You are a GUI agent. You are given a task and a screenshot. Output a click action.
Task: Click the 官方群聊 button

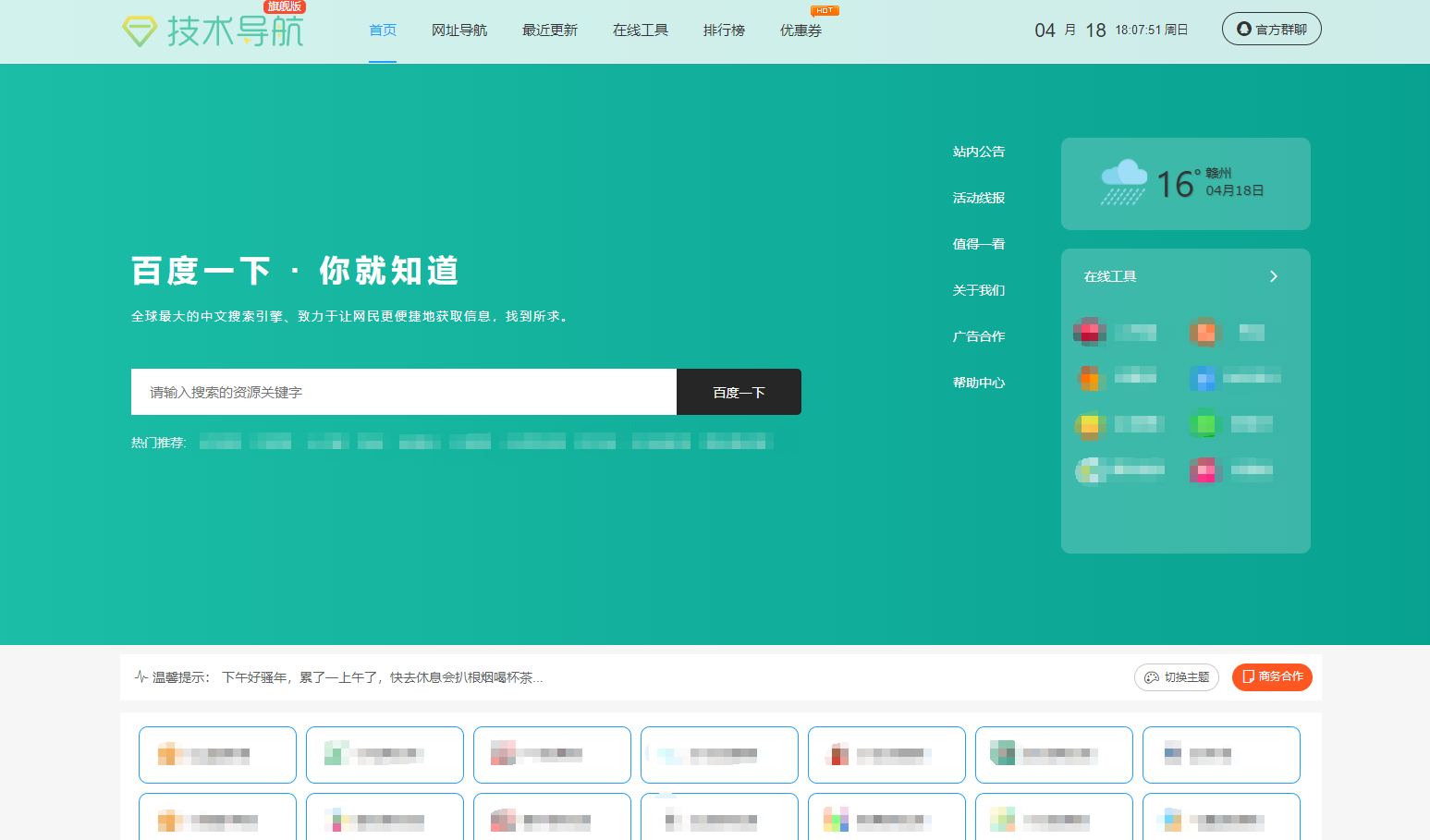(x=1271, y=30)
